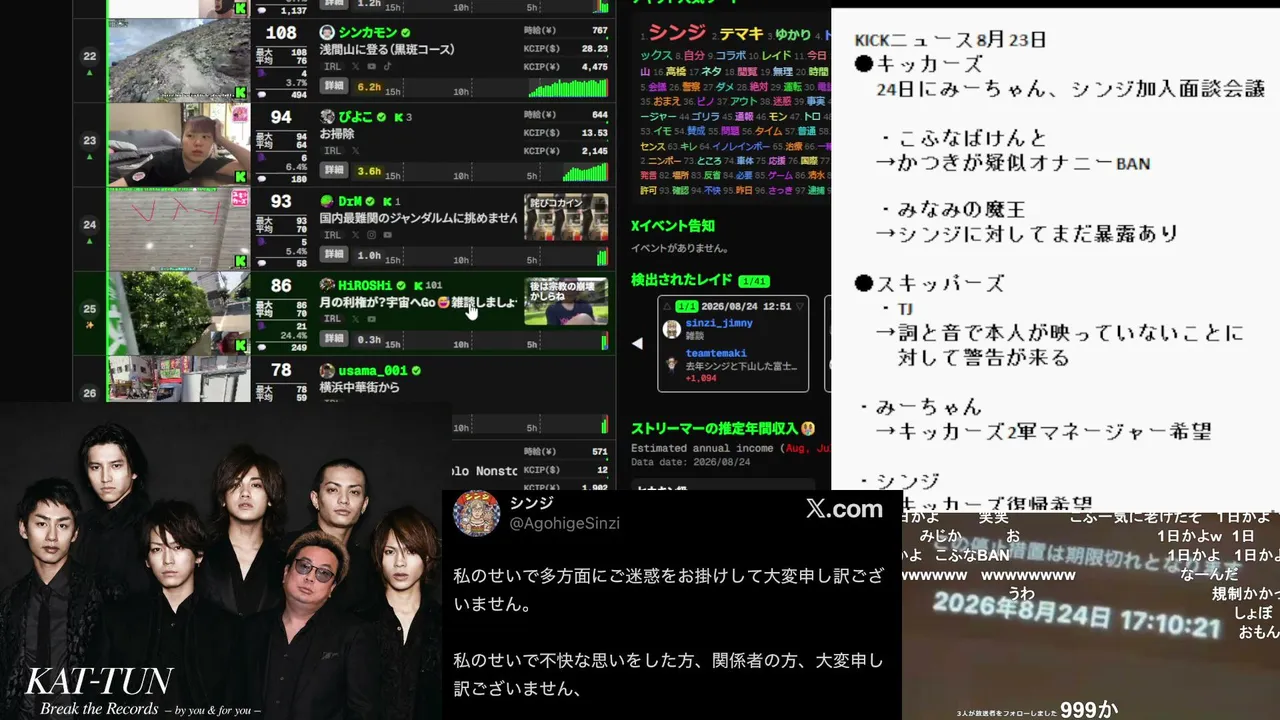Click シンジ's profile avatar on the tweet
1280x720 pixels.
point(476,514)
